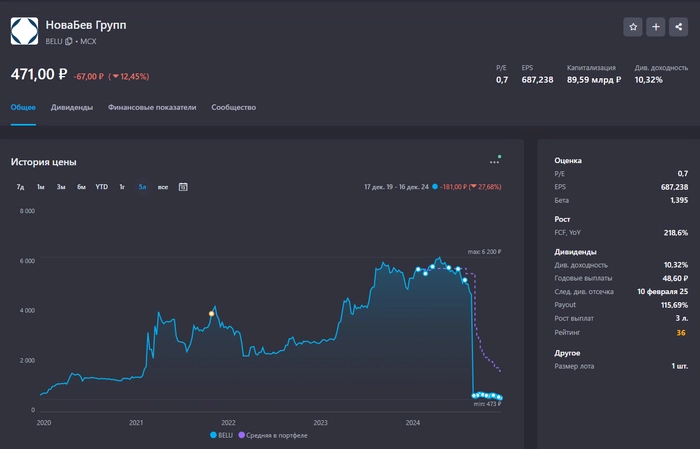Click the yellow marker on price chart
Viewport: 700px width, 449px height.
[x=211, y=314]
